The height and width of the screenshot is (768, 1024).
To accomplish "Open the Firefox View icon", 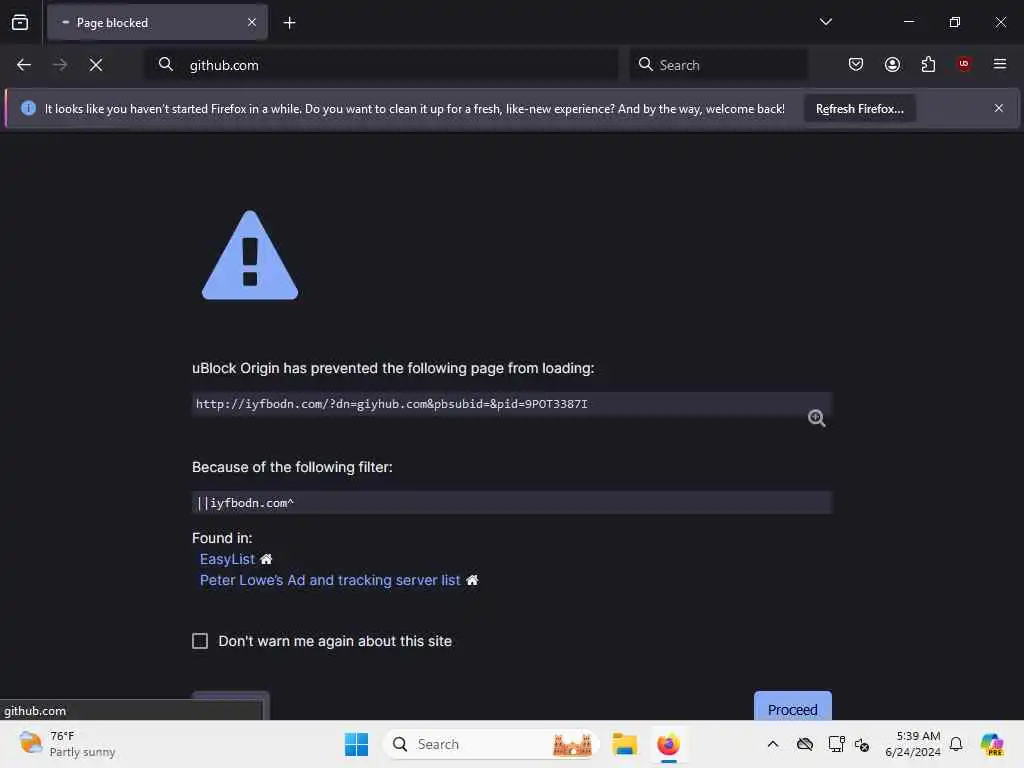I will [x=20, y=23].
